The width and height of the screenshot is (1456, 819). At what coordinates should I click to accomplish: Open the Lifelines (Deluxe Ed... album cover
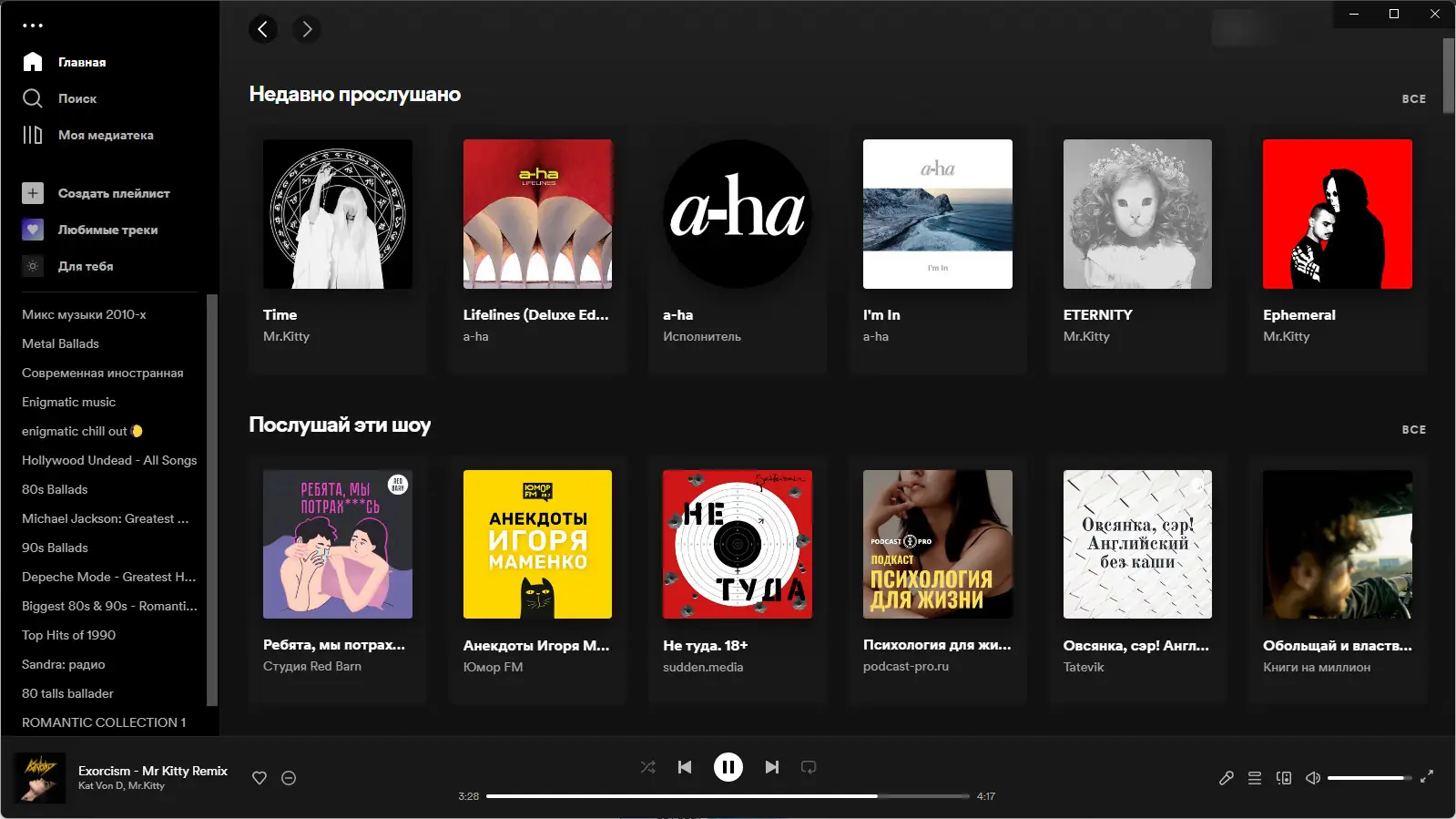(x=537, y=214)
